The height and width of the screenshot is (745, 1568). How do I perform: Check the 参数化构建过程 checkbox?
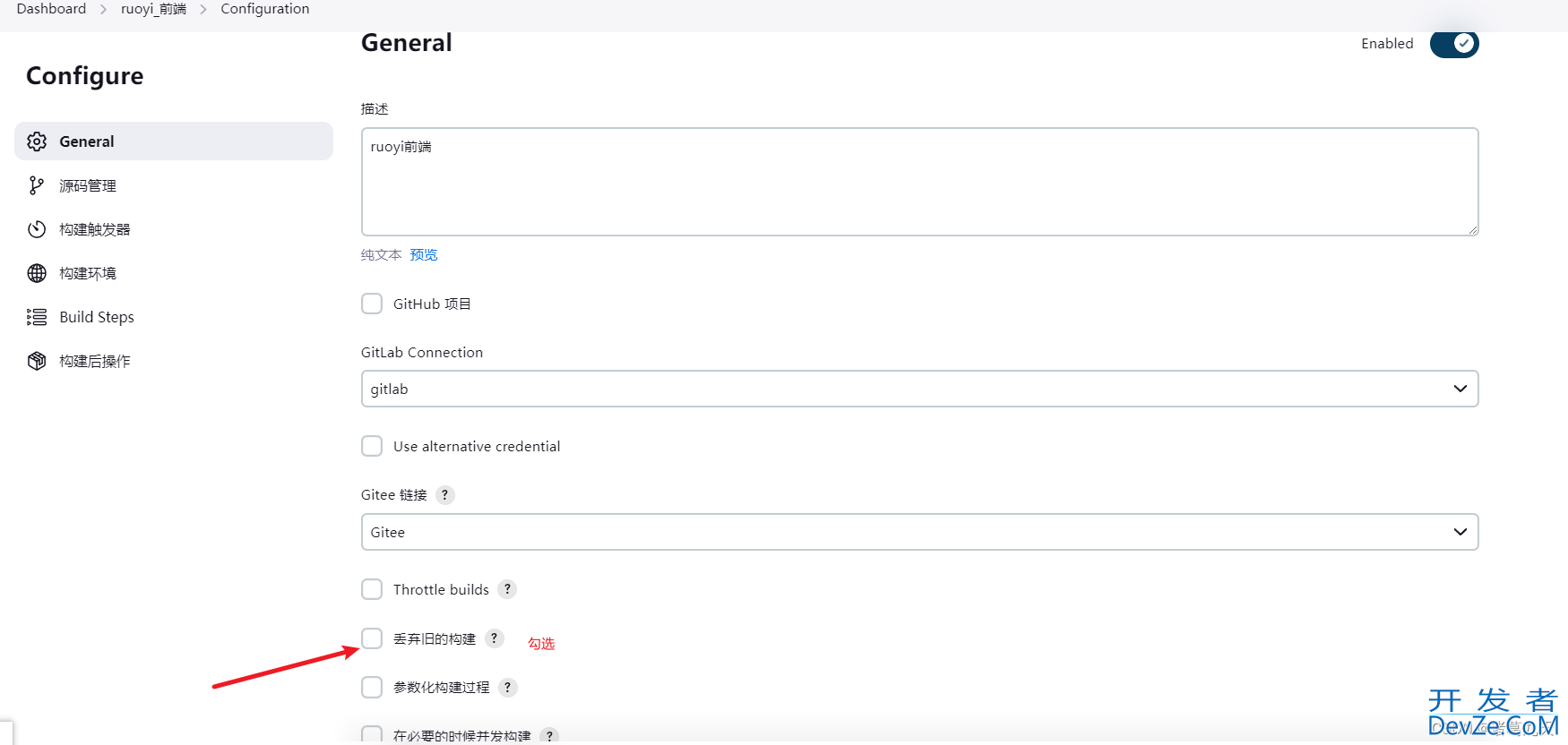pos(372,687)
